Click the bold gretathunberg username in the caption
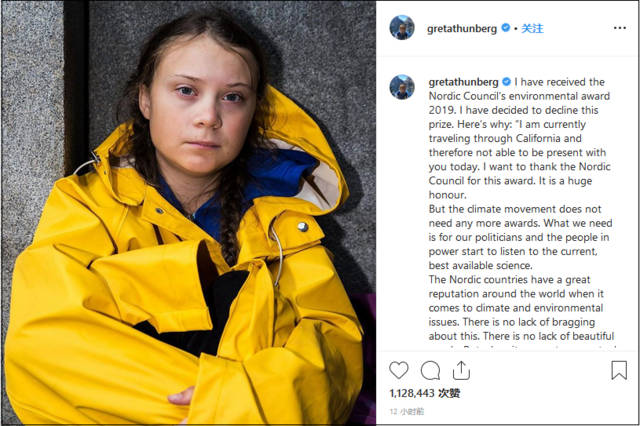Image resolution: width=640 pixels, height=426 pixels. [x=463, y=82]
